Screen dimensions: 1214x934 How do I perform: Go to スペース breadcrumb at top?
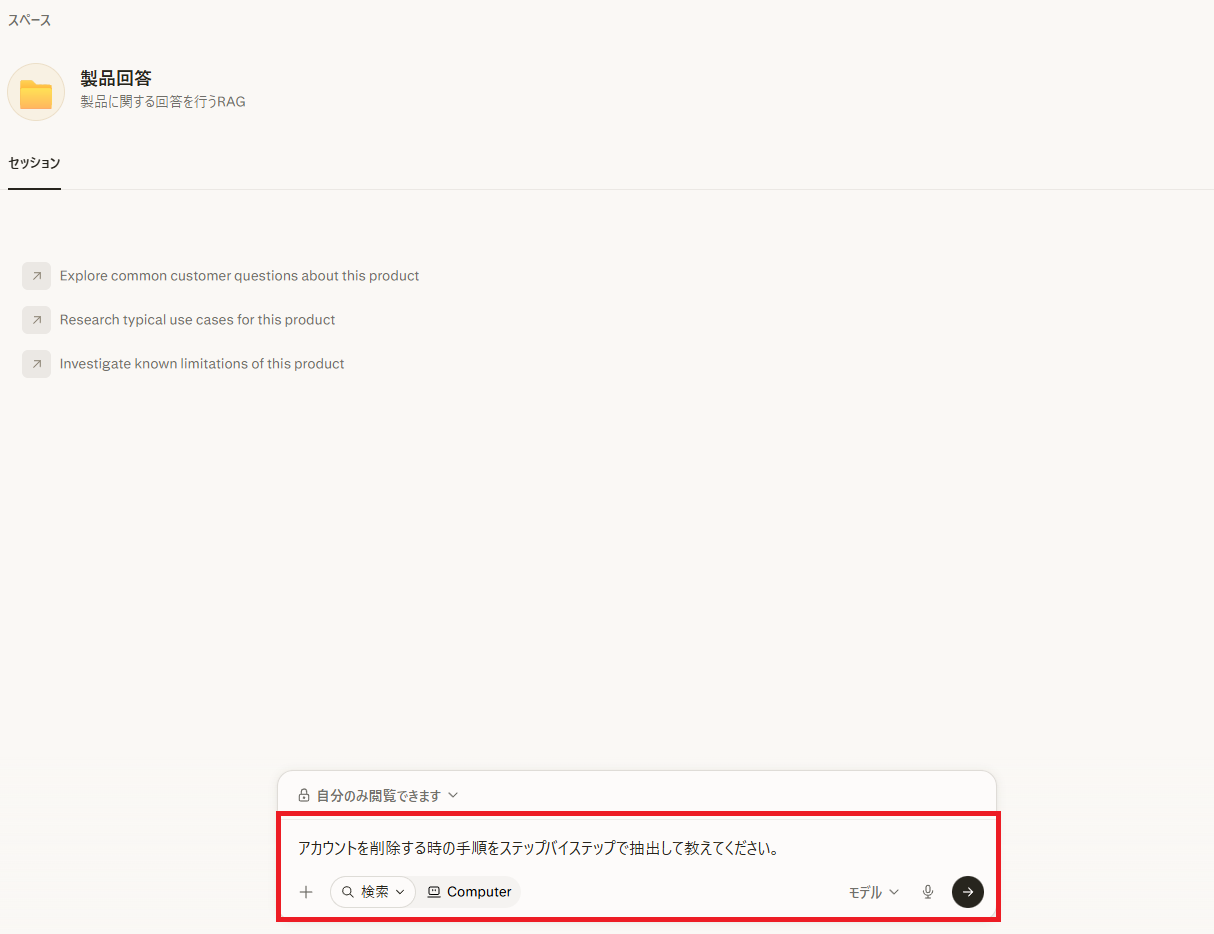click(29, 20)
